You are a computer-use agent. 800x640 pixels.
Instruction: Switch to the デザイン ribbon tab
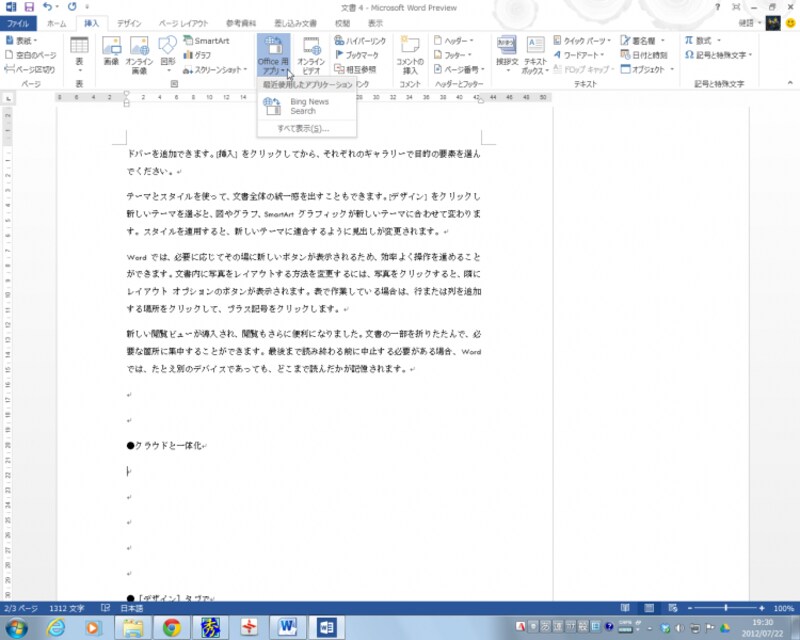(x=128, y=24)
